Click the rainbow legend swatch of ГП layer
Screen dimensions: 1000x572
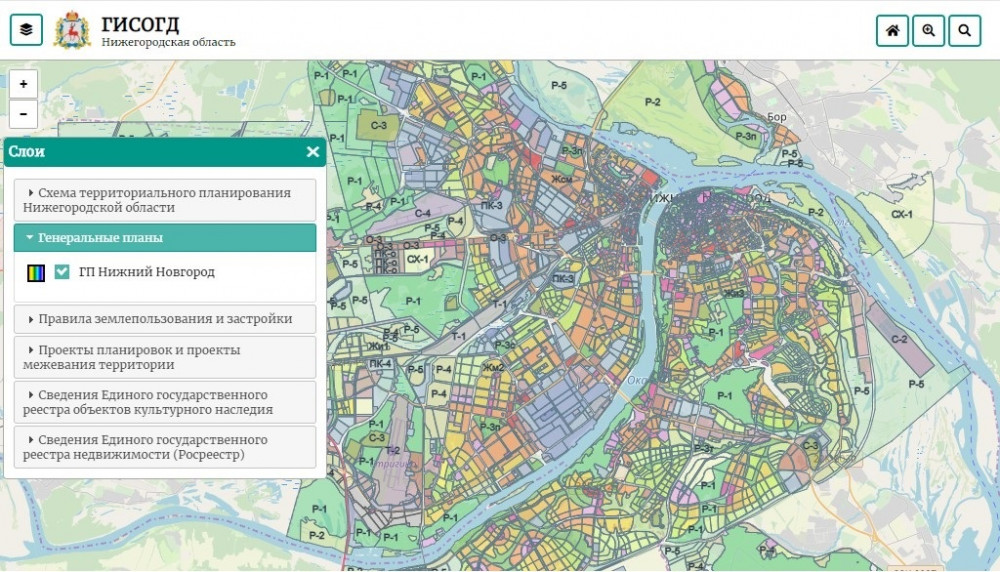pos(36,272)
